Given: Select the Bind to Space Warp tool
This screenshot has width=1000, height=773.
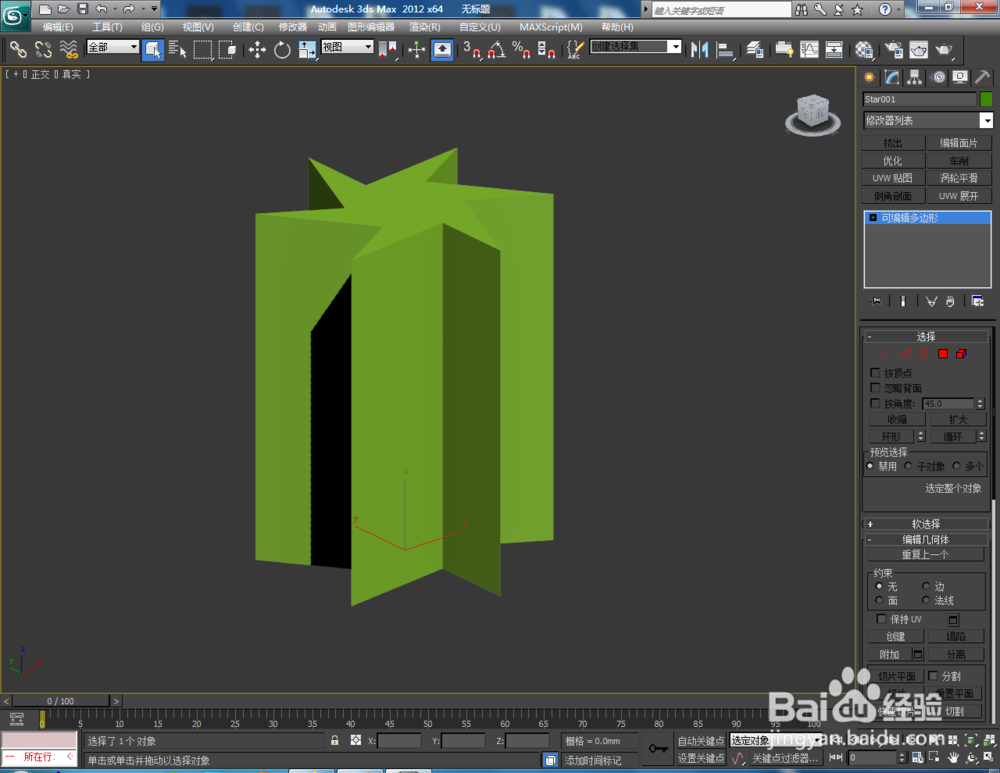Looking at the screenshot, I should point(68,49).
